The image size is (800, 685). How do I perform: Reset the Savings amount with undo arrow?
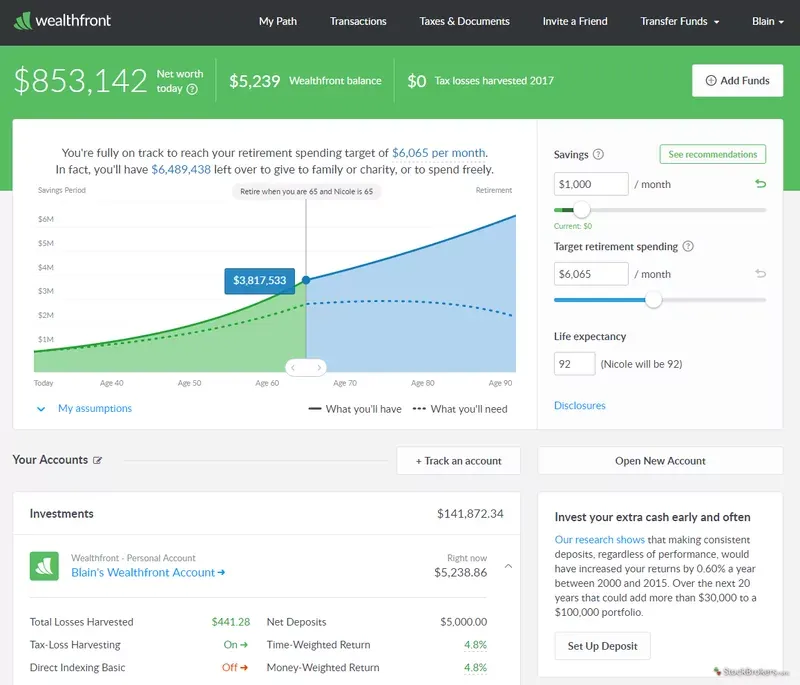click(x=760, y=184)
